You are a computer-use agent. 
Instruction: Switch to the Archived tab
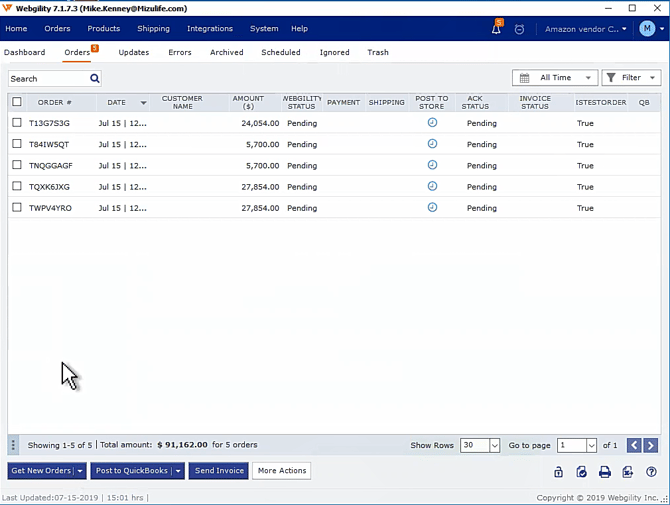click(226, 52)
